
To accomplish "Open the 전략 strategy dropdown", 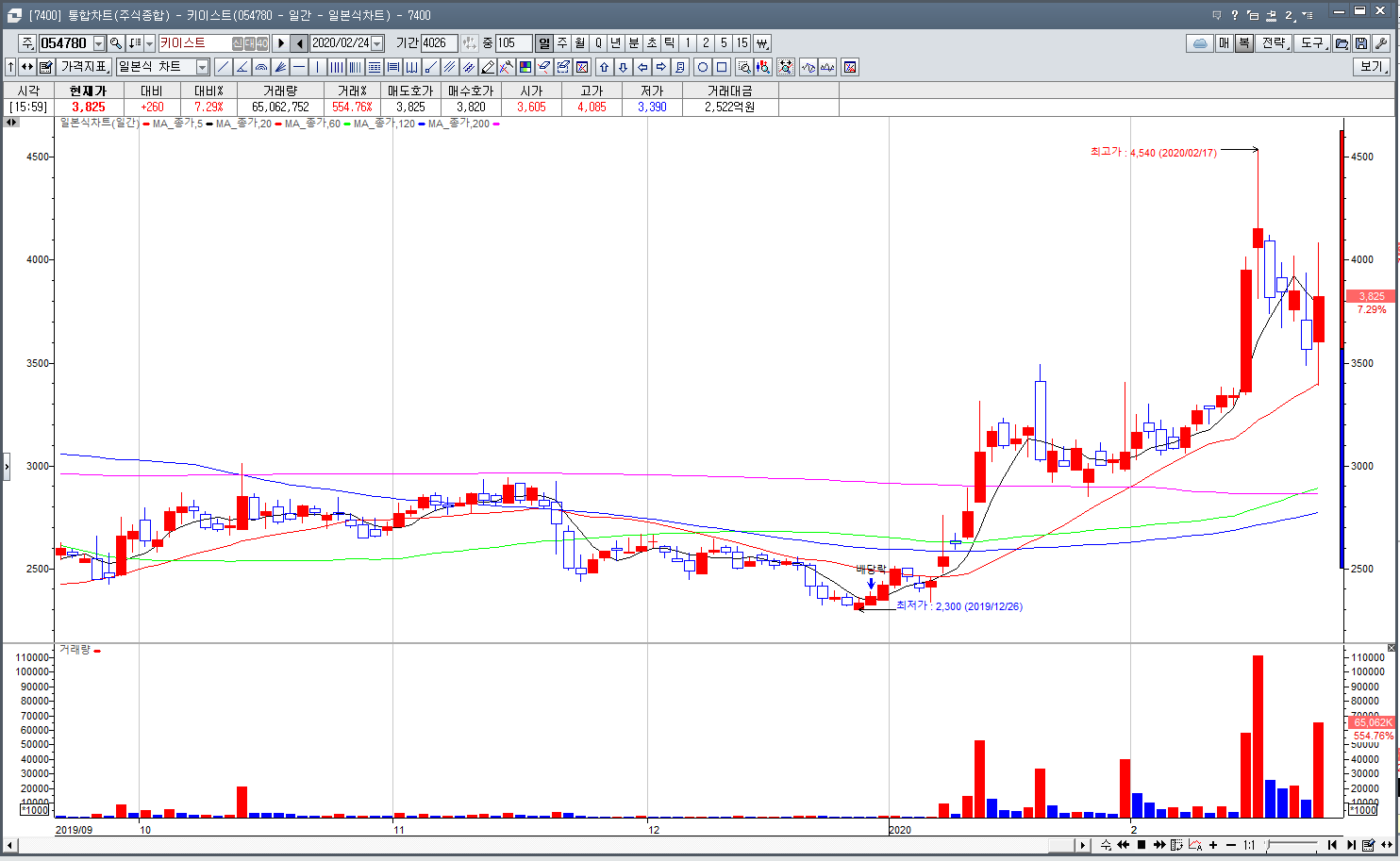I will (1275, 43).
